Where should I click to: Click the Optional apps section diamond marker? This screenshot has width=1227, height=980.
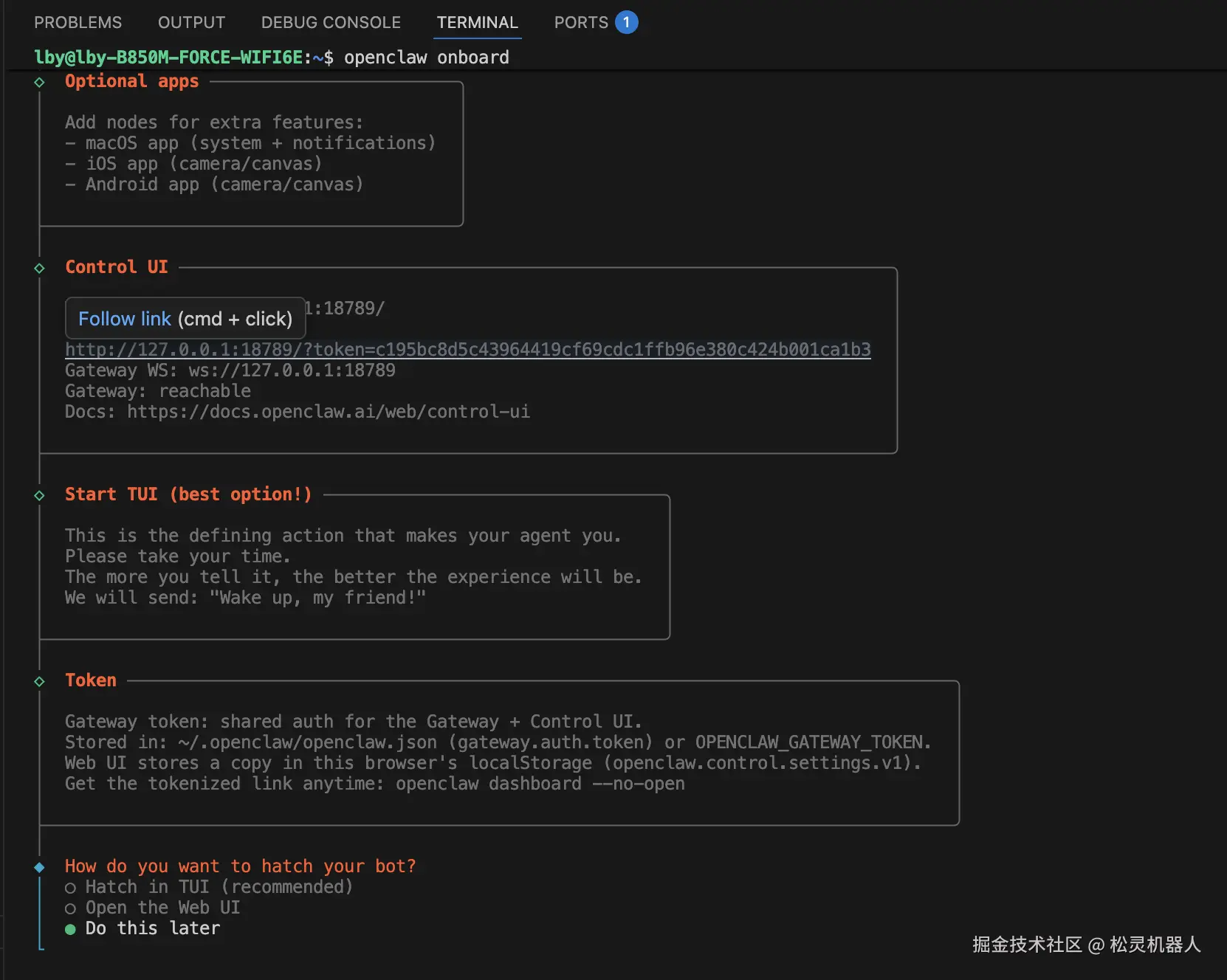coord(40,82)
